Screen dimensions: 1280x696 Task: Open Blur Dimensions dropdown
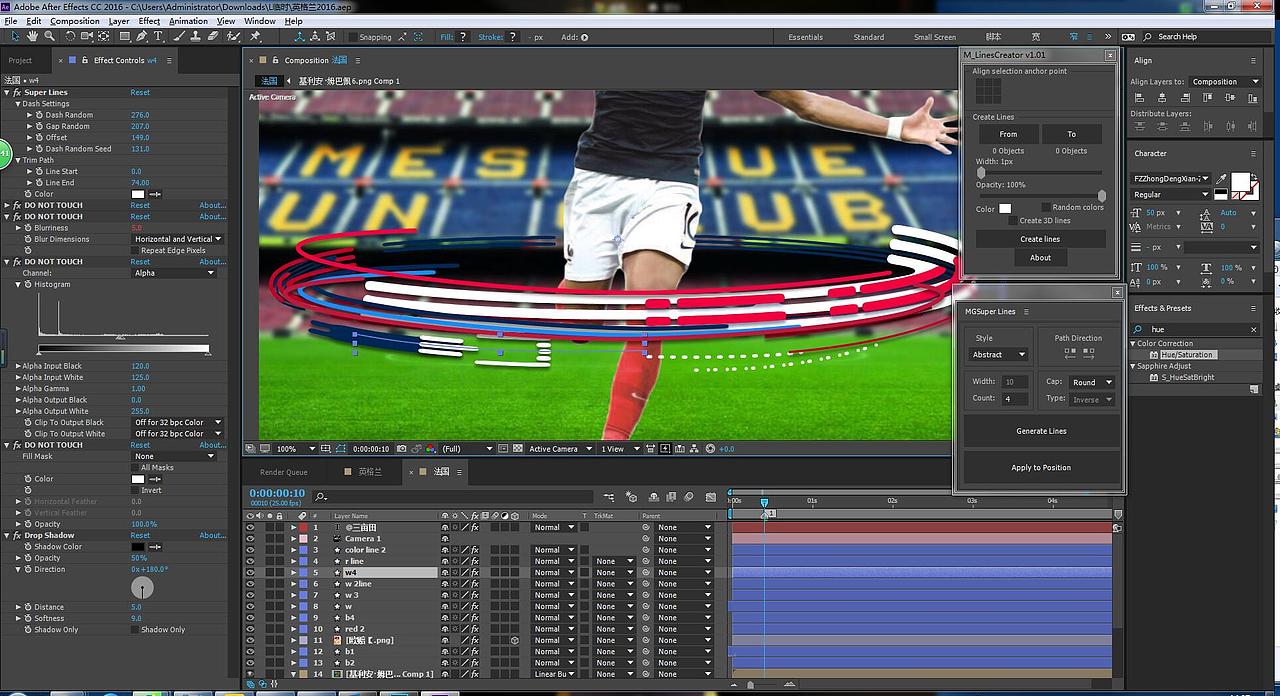point(178,239)
